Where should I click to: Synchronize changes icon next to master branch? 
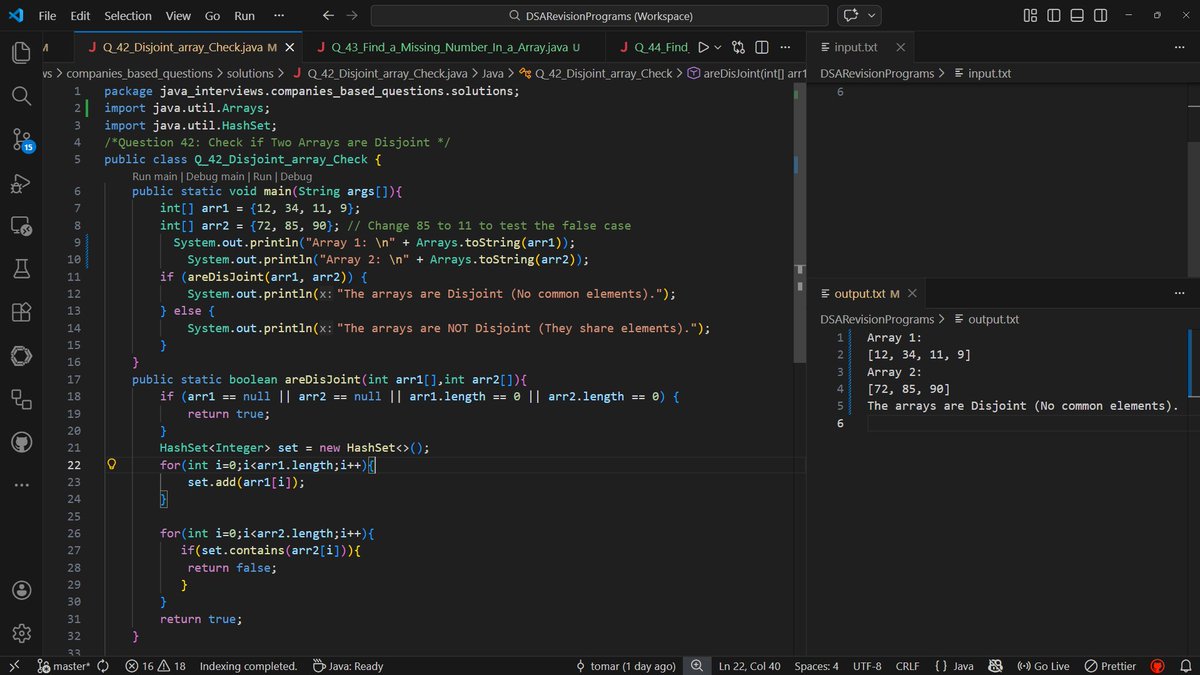click(x=103, y=666)
